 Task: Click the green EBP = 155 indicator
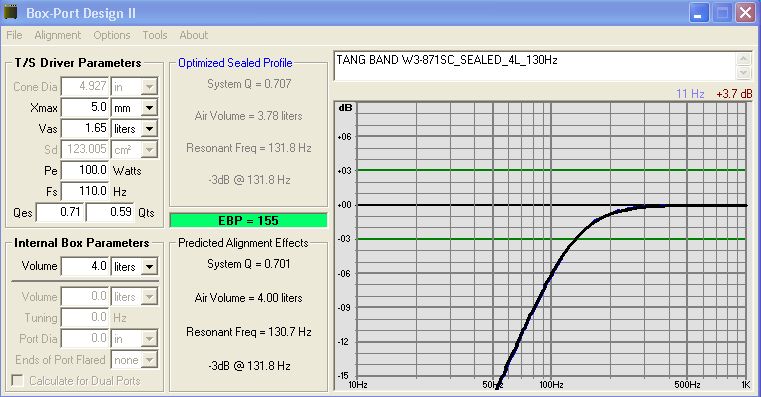[x=248, y=220]
